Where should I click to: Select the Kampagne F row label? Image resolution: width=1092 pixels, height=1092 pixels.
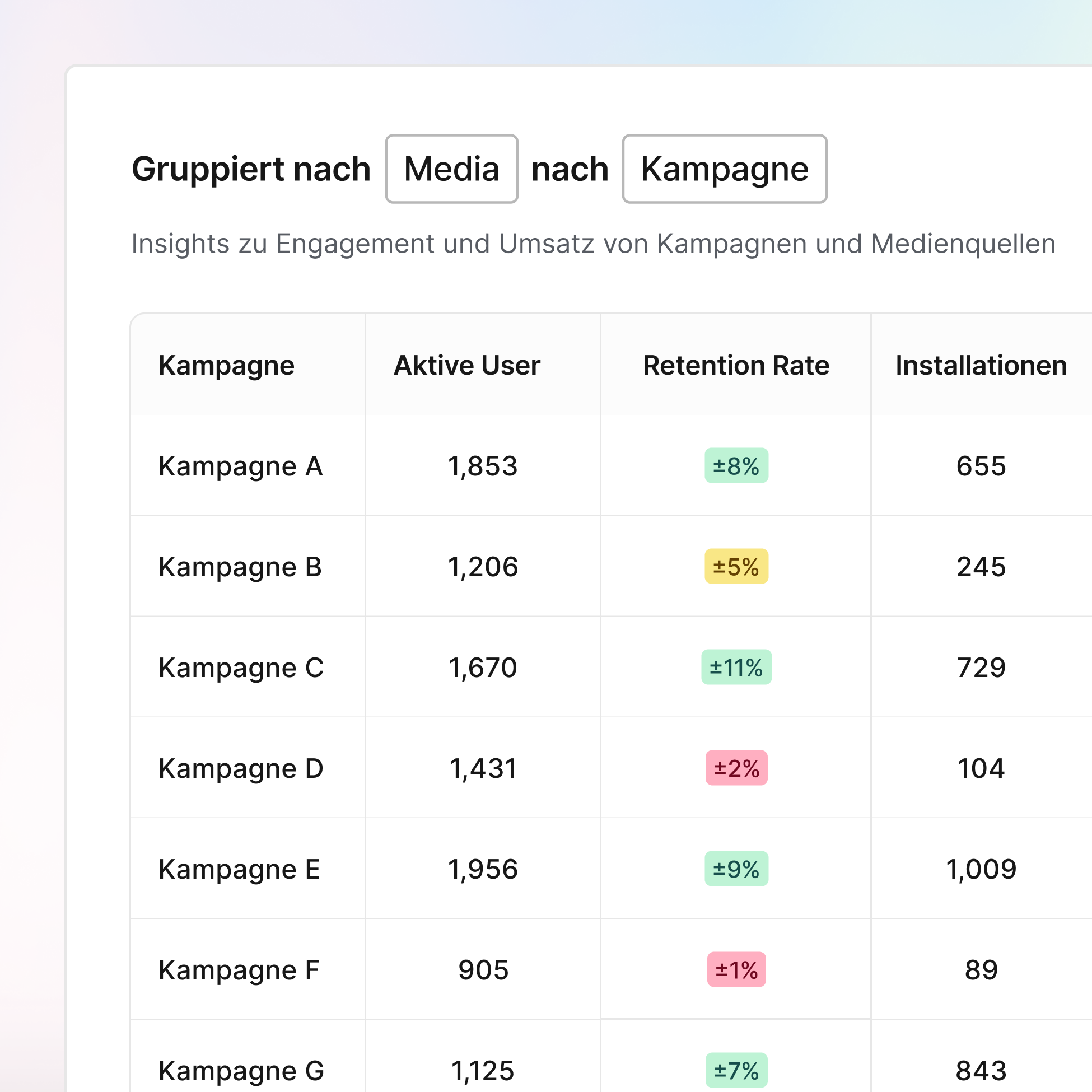[239, 970]
